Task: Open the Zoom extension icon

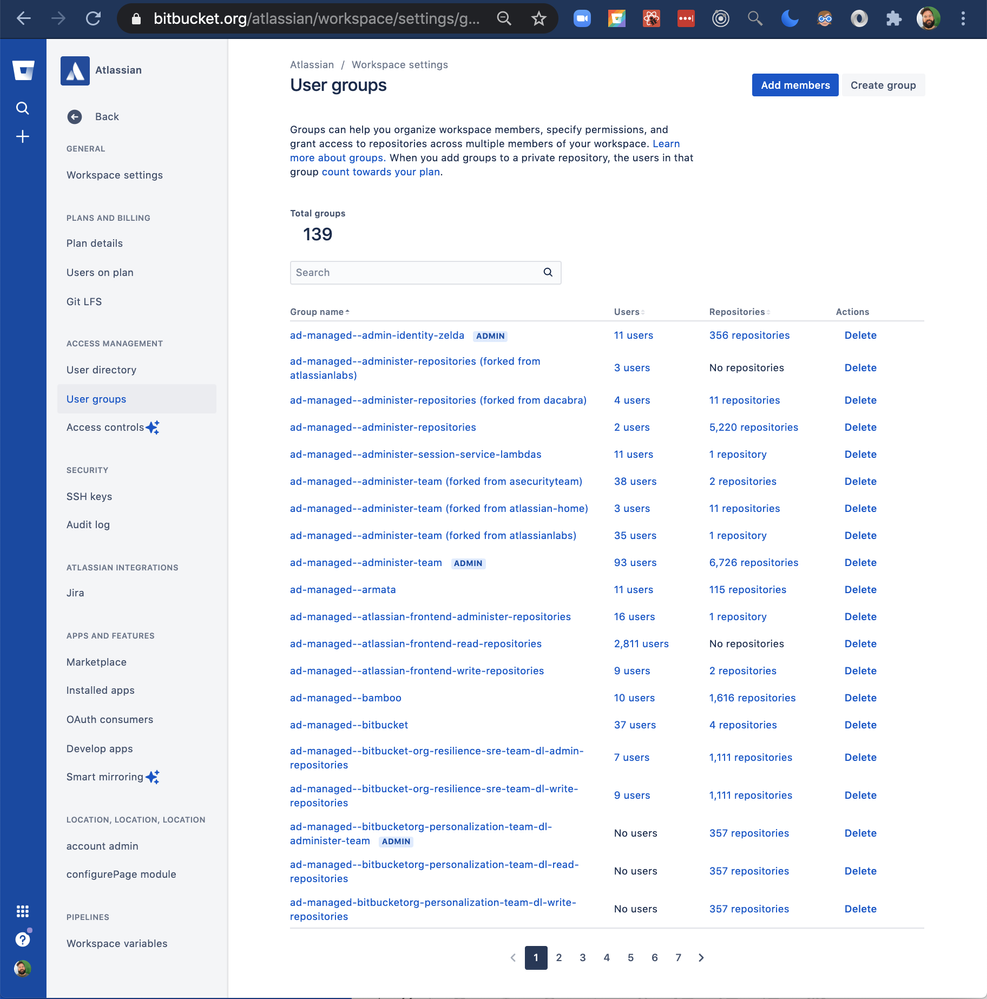Action: tap(582, 18)
